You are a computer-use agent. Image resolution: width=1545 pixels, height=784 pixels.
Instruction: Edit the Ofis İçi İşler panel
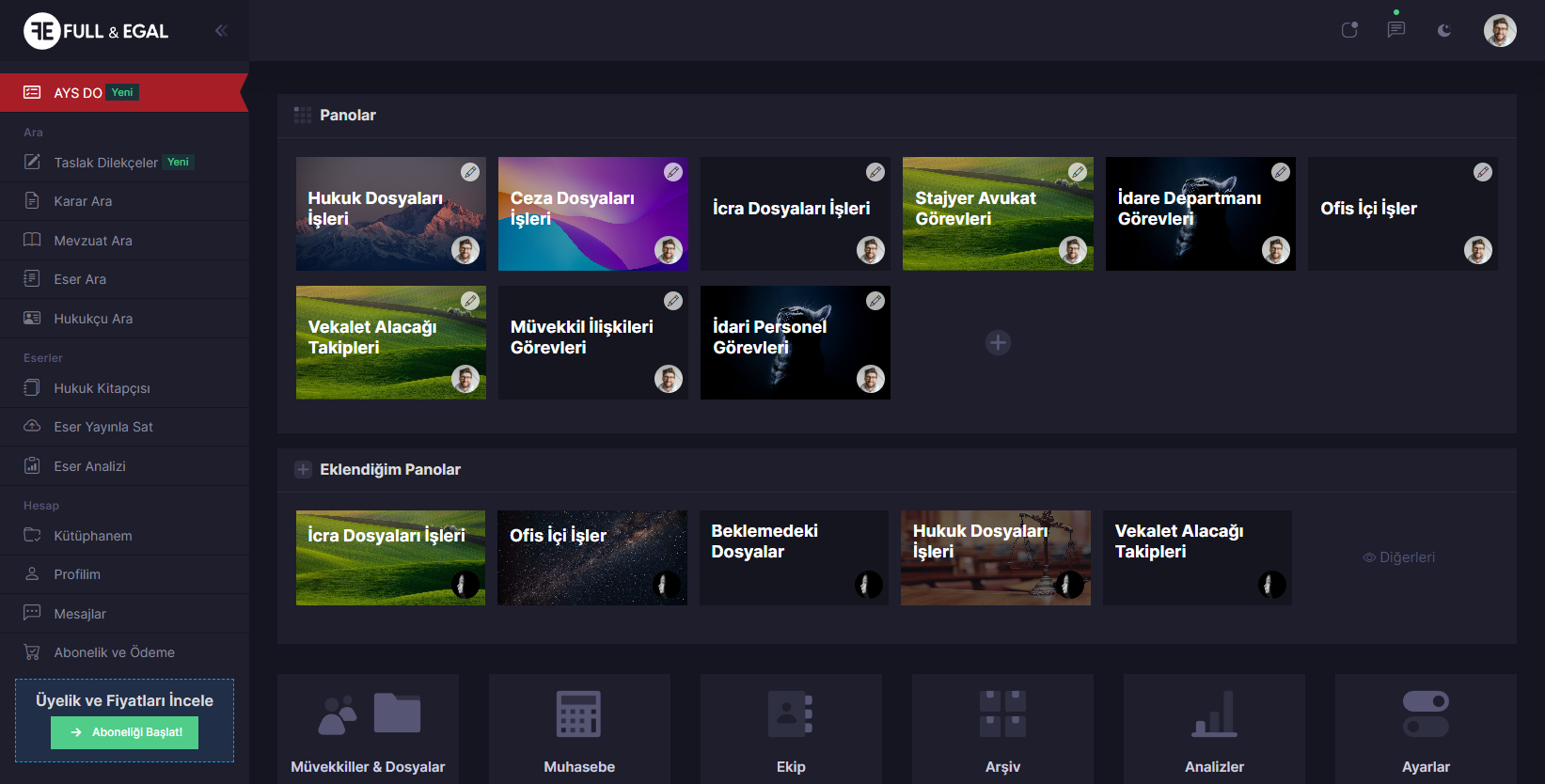point(1483,172)
